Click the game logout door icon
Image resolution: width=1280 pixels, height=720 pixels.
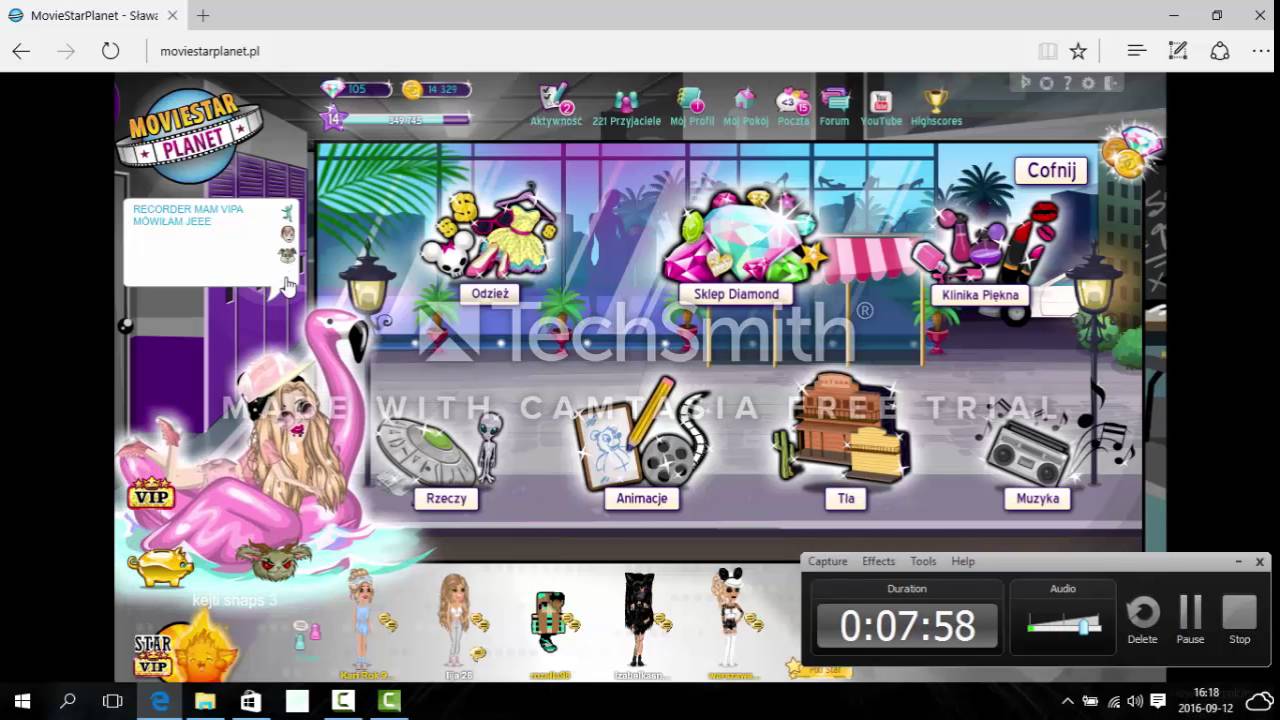[x=1112, y=83]
